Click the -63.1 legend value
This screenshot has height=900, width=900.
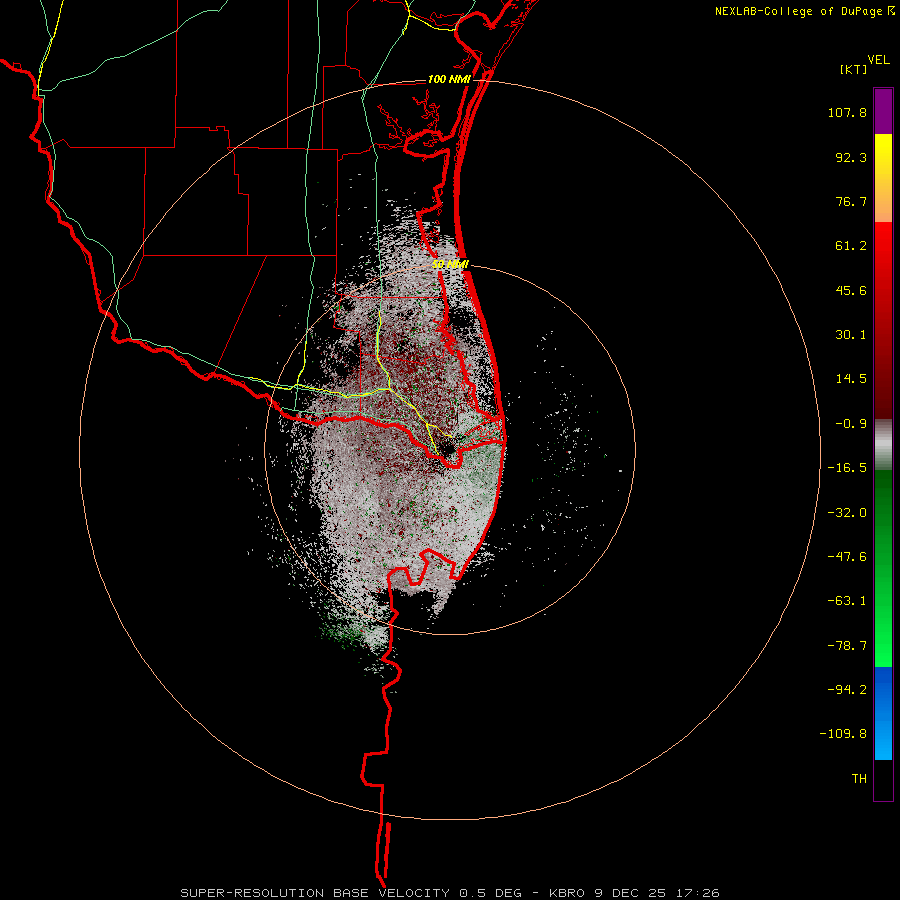847,601
